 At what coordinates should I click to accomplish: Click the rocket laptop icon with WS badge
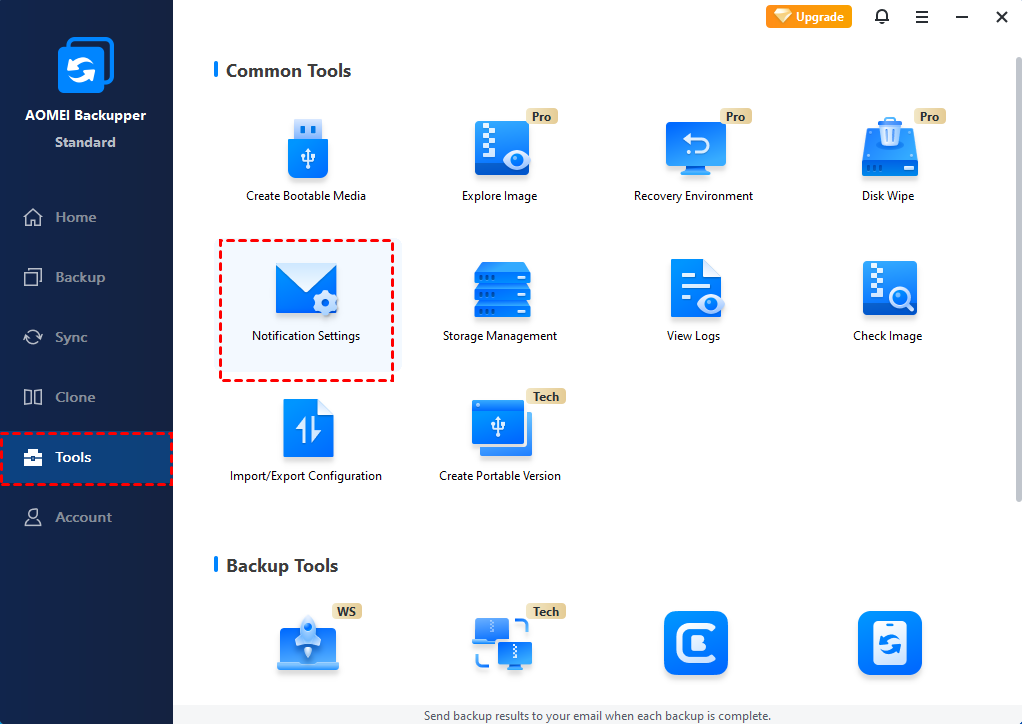tap(308, 643)
